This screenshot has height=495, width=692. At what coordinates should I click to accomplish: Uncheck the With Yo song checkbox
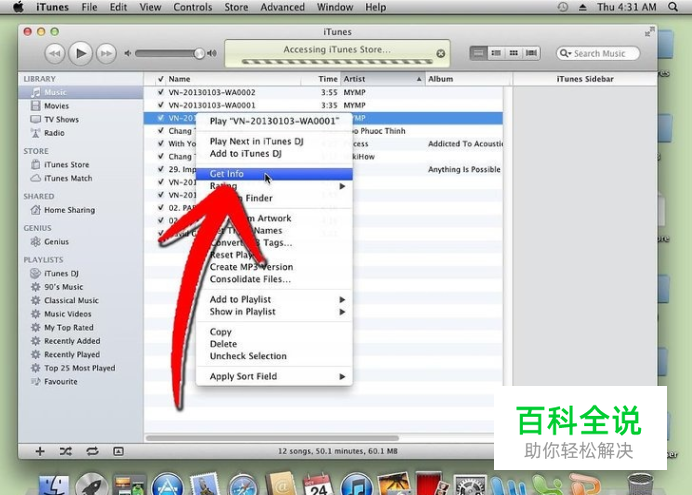click(x=161, y=143)
